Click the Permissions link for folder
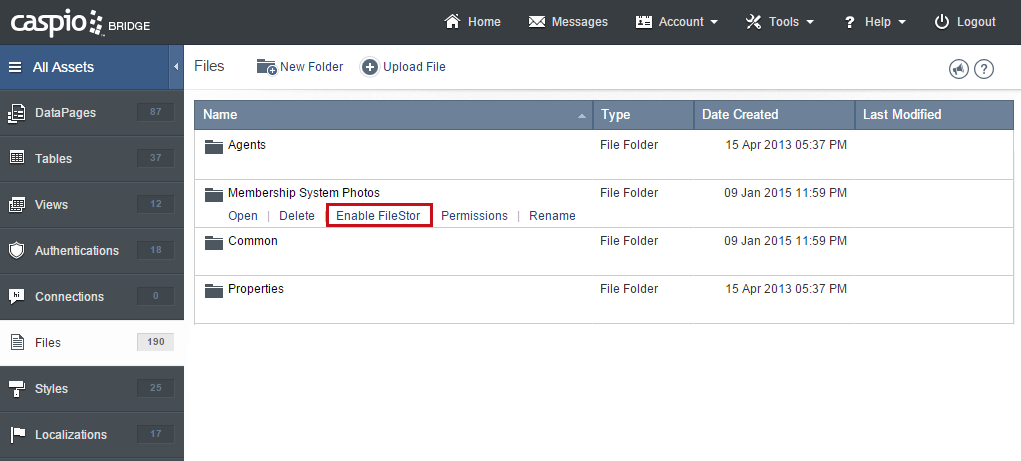The height and width of the screenshot is (461, 1021). pyautogui.click(x=474, y=216)
